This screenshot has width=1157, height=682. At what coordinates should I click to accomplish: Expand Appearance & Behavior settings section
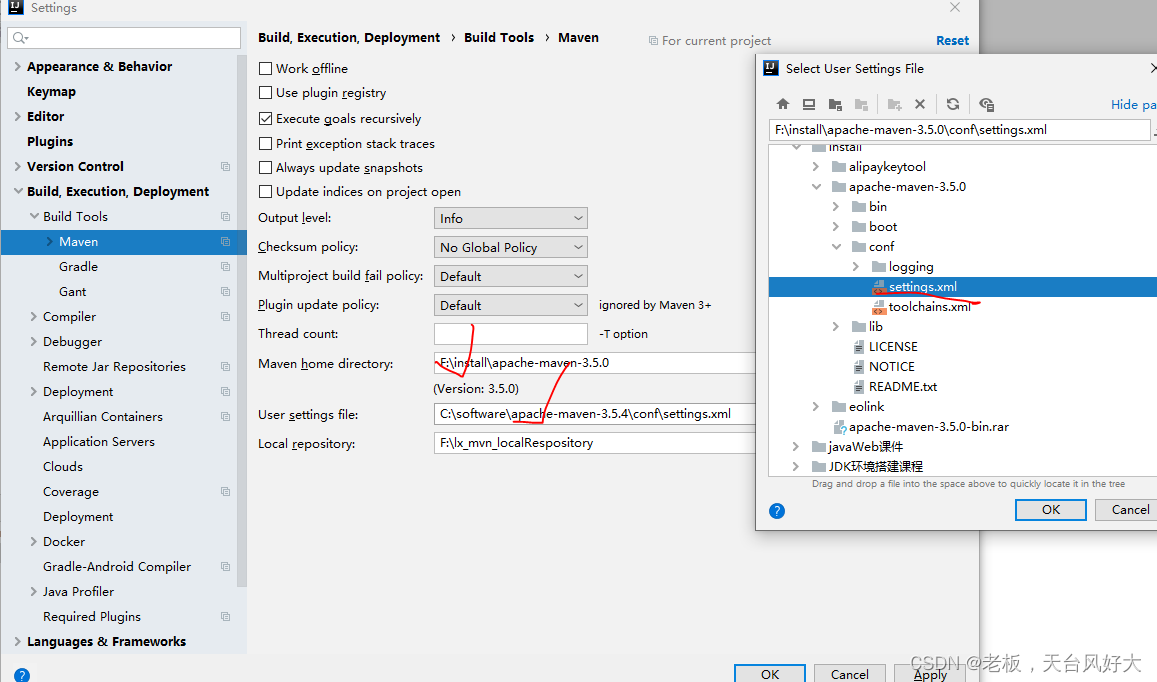pos(17,66)
